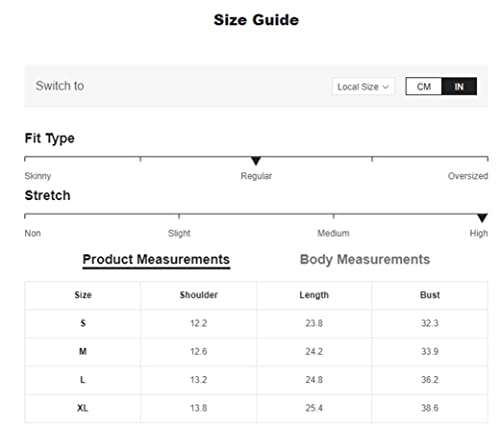This screenshot has width=500, height=429.
Task: Click the Length column header
Action: coord(314,295)
